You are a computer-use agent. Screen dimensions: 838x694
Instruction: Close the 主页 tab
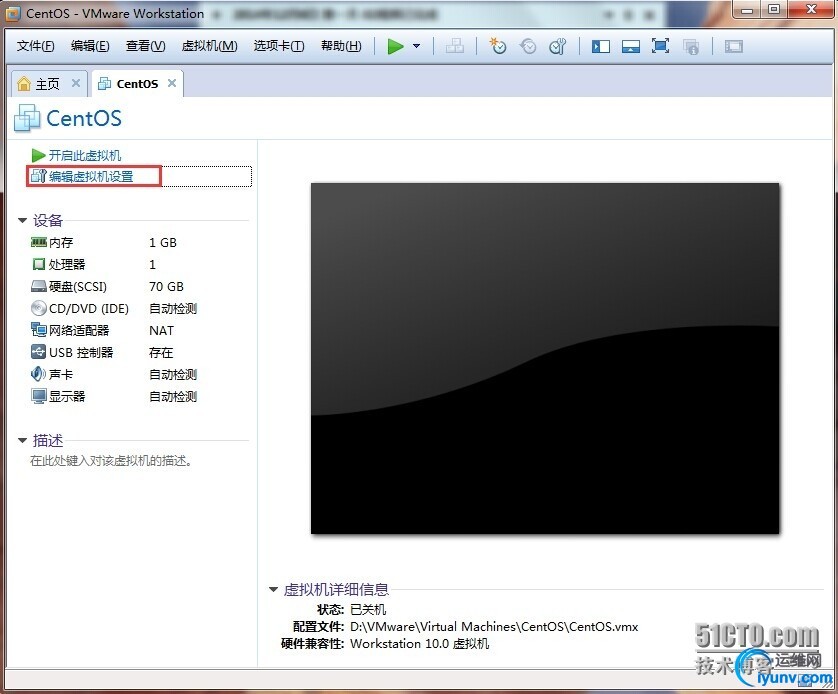(76, 83)
